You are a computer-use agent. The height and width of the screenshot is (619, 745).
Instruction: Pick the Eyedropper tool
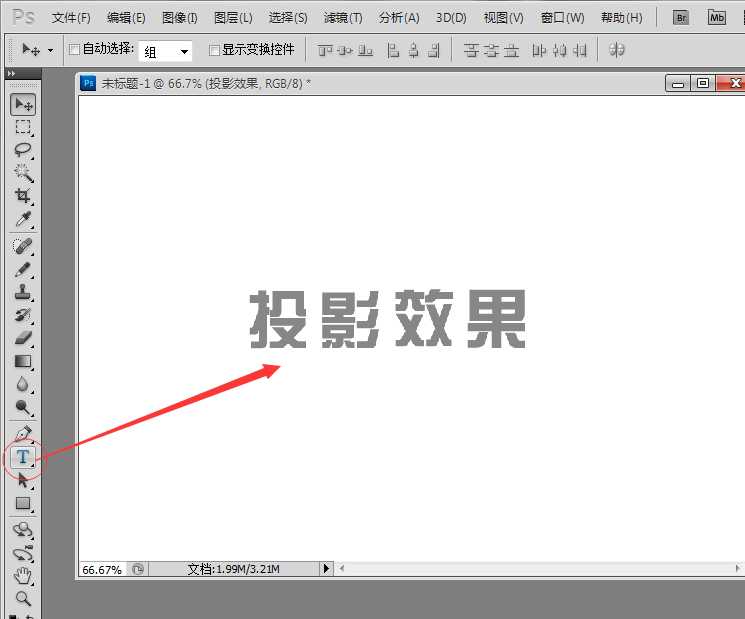tap(23, 219)
